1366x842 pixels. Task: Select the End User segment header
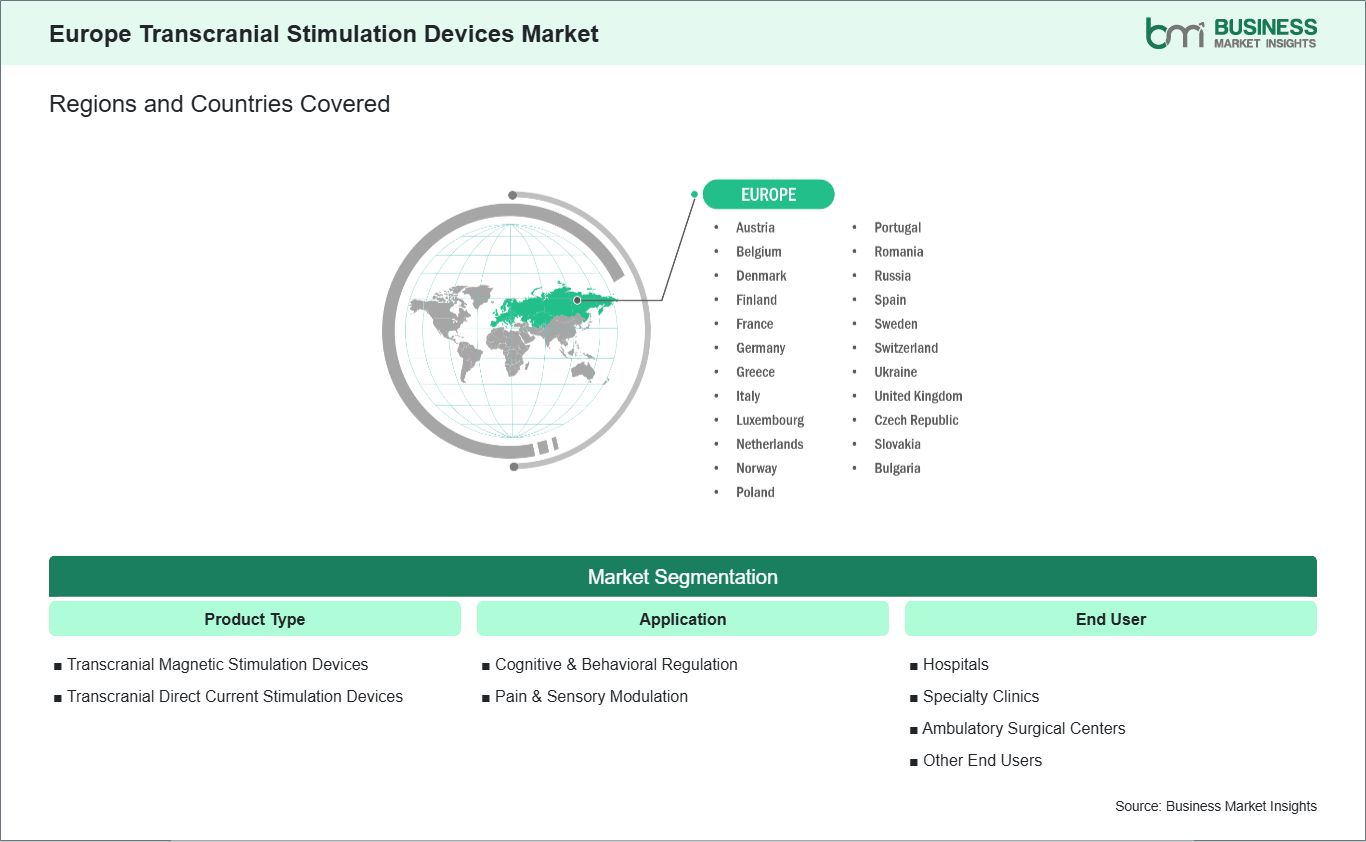(x=1111, y=619)
